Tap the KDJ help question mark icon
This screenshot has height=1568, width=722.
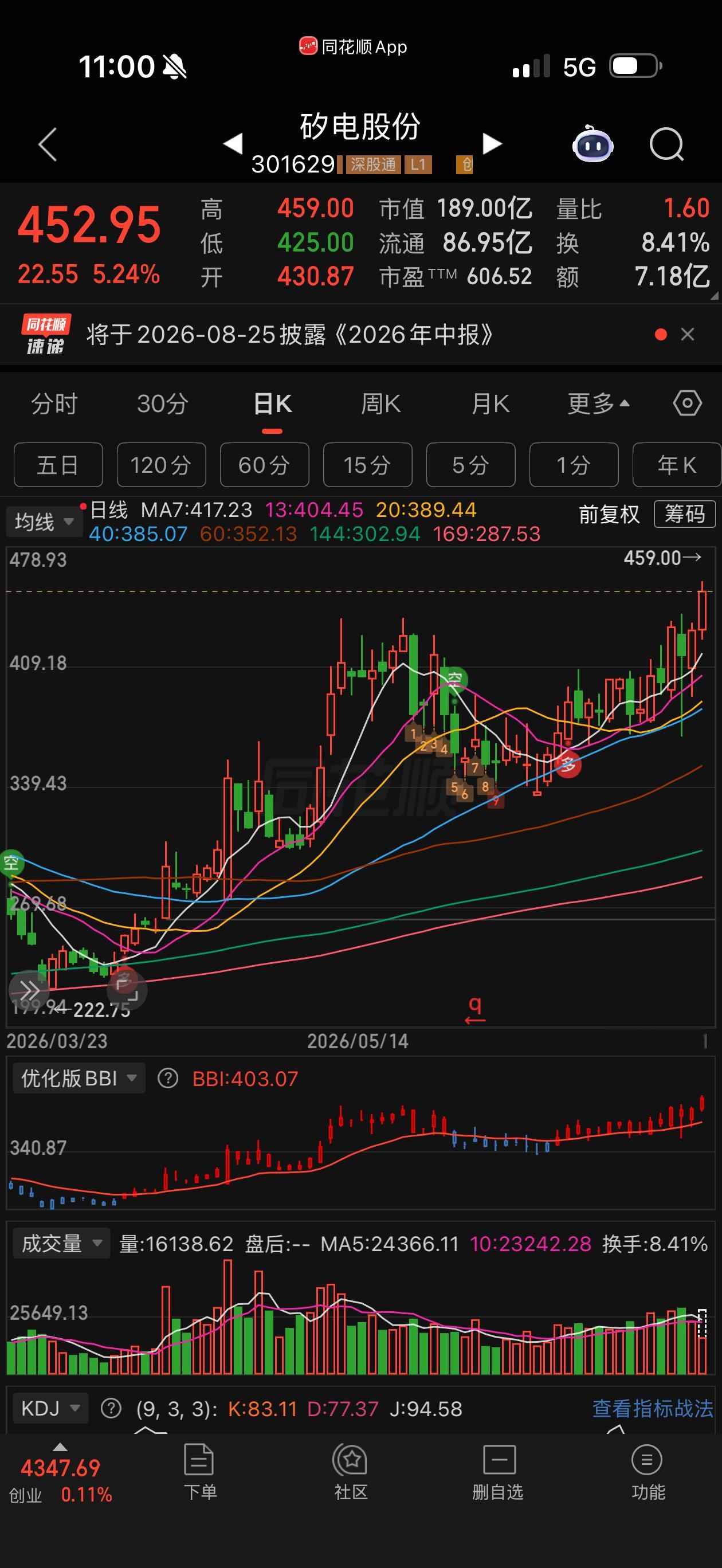pos(111,1408)
